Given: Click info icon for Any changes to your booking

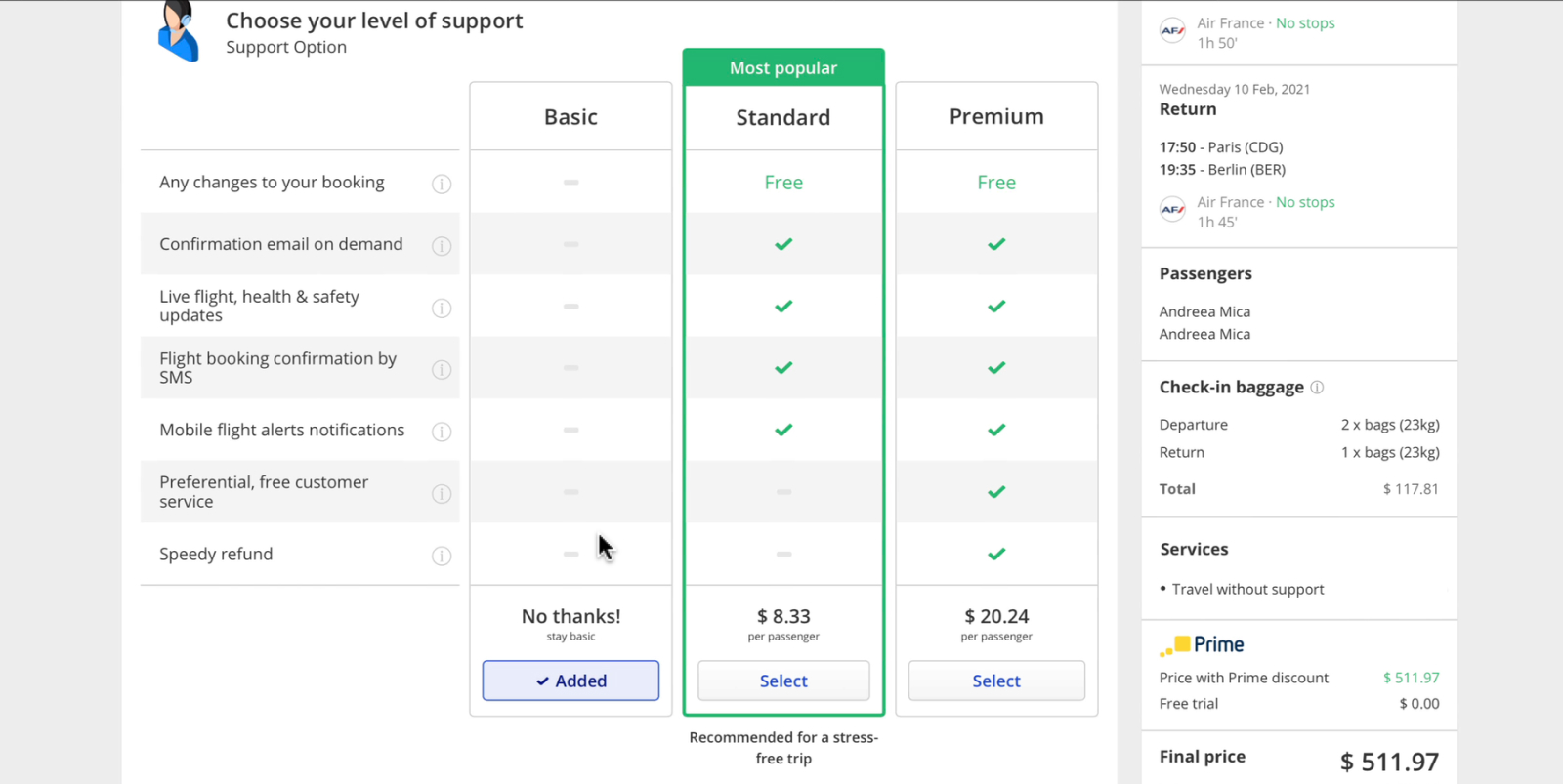Looking at the screenshot, I should 442,184.
